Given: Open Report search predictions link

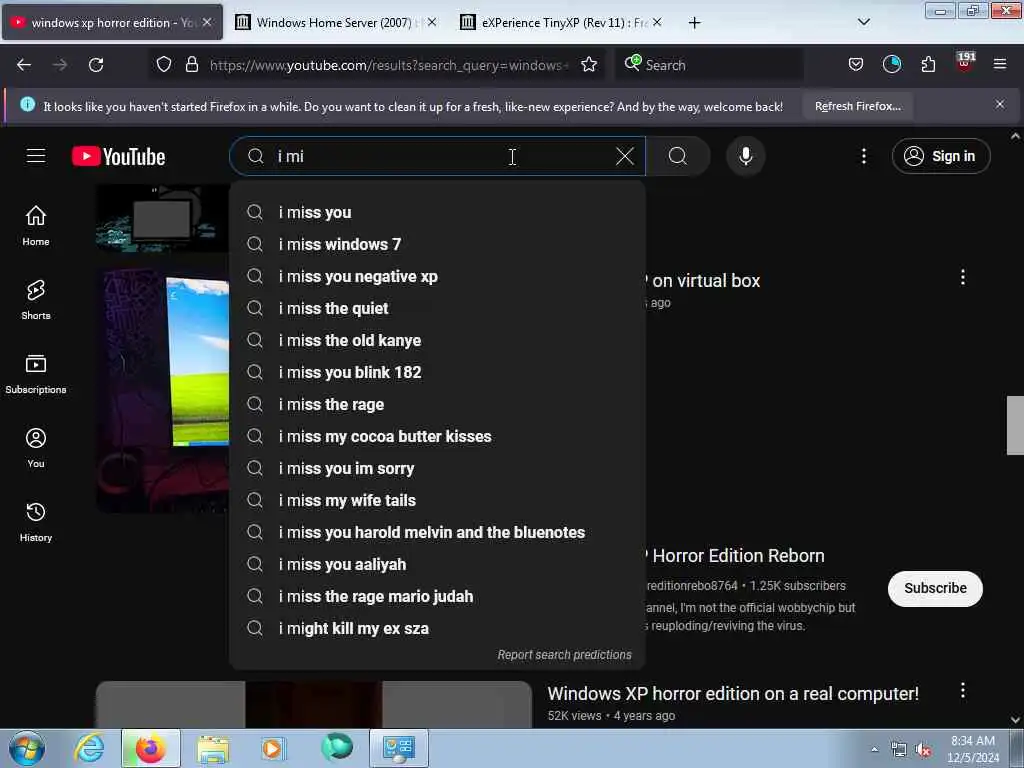Looking at the screenshot, I should pyautogui.click(x=564, y=654).
